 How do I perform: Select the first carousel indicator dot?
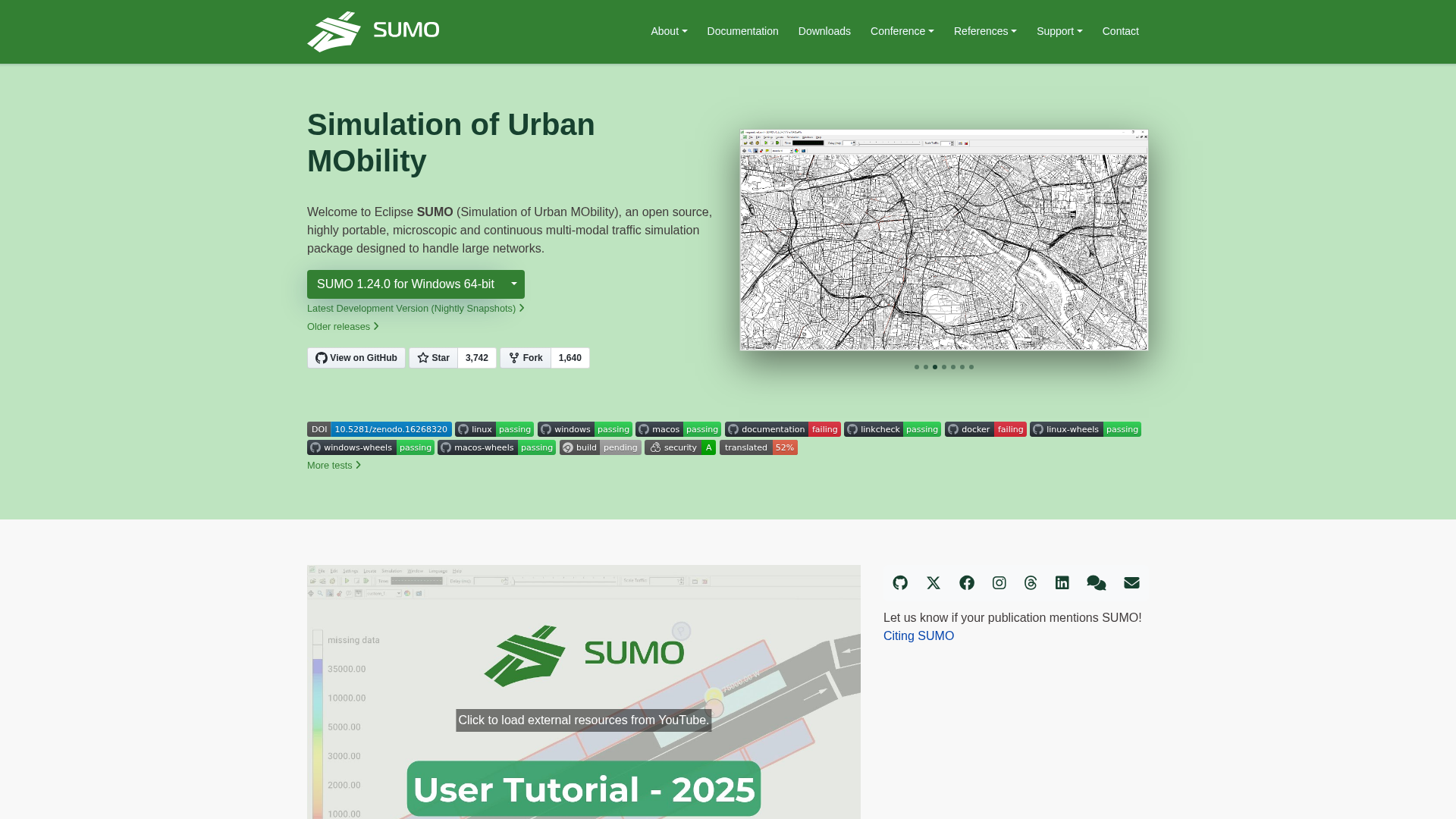(x=917, y=367)
